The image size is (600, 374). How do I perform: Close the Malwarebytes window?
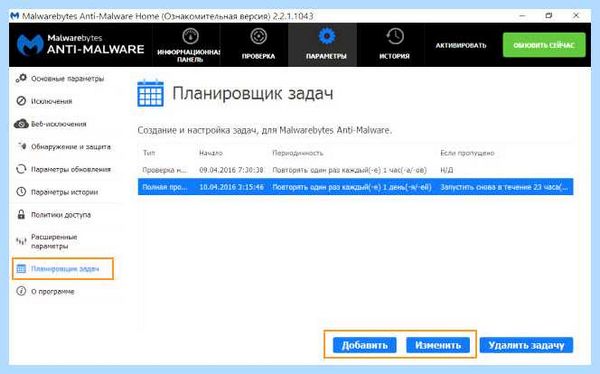(x=576, y=16)
